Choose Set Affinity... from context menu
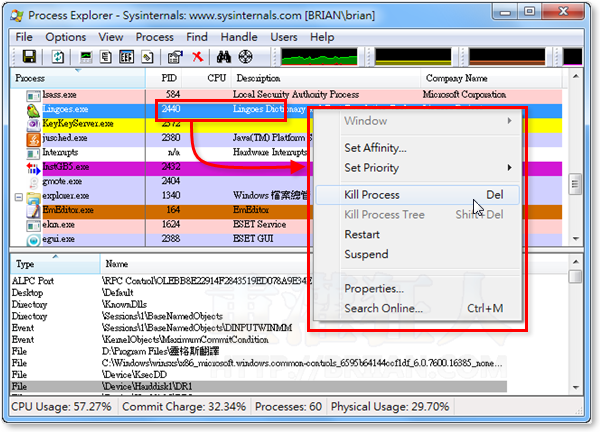 (418, 148)
